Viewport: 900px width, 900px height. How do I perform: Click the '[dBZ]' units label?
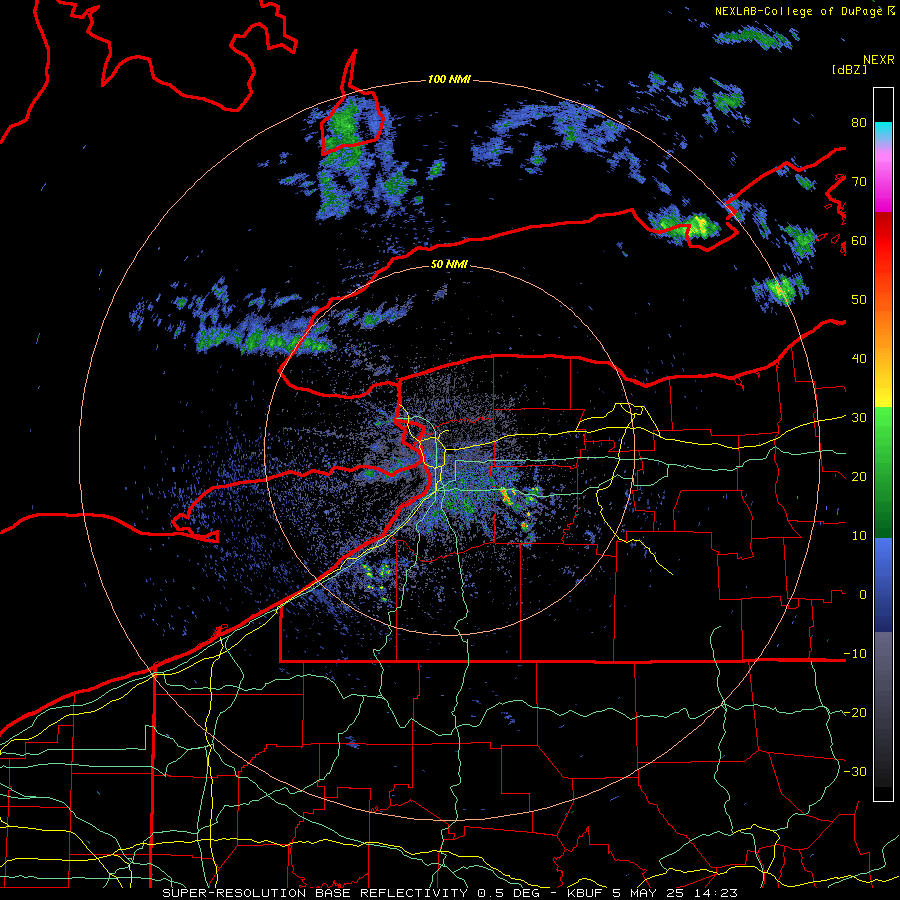849,69
